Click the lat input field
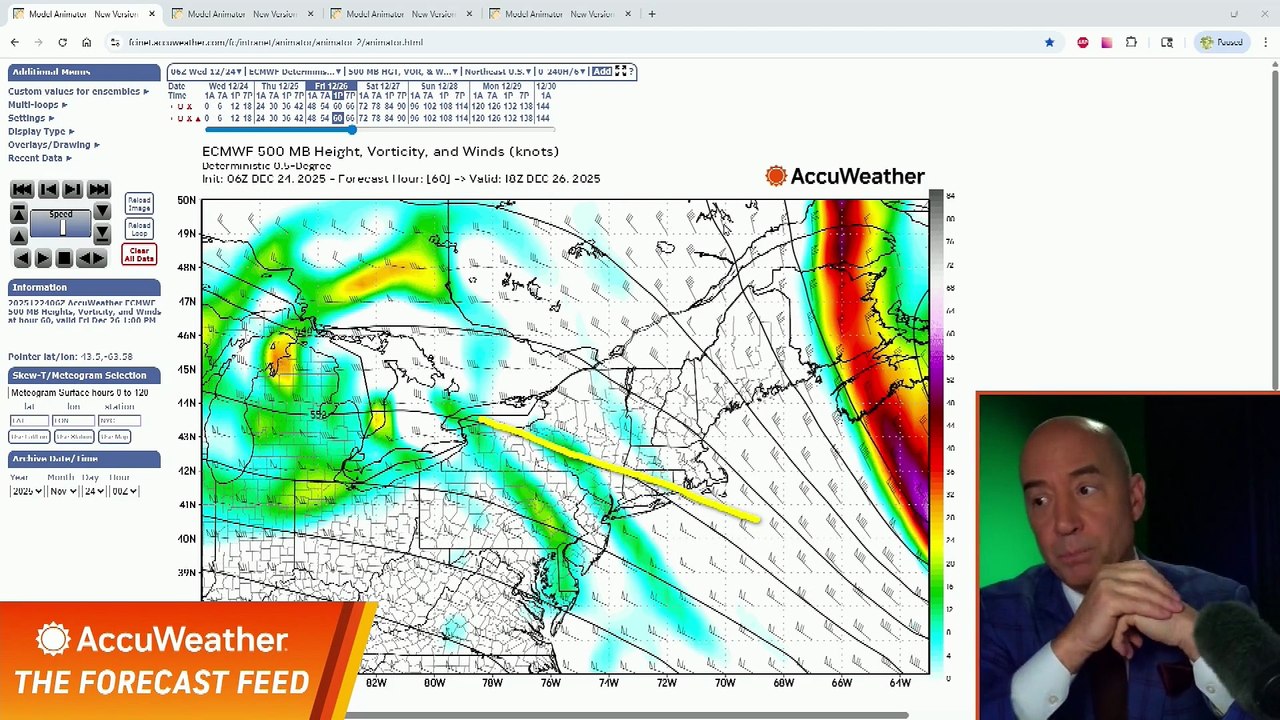Screen dimensions: 1280x720 pyautogui.click(x=29, y=421)
